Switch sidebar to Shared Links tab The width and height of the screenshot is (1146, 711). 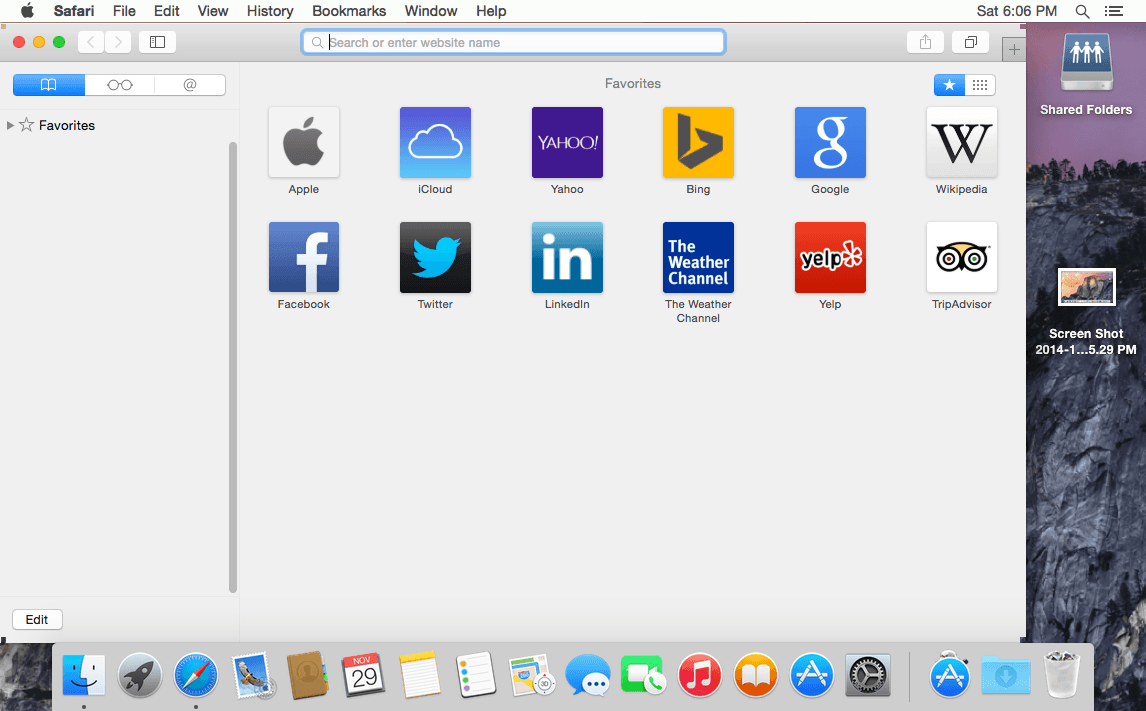pyautogui.click(x=190, y=85)
